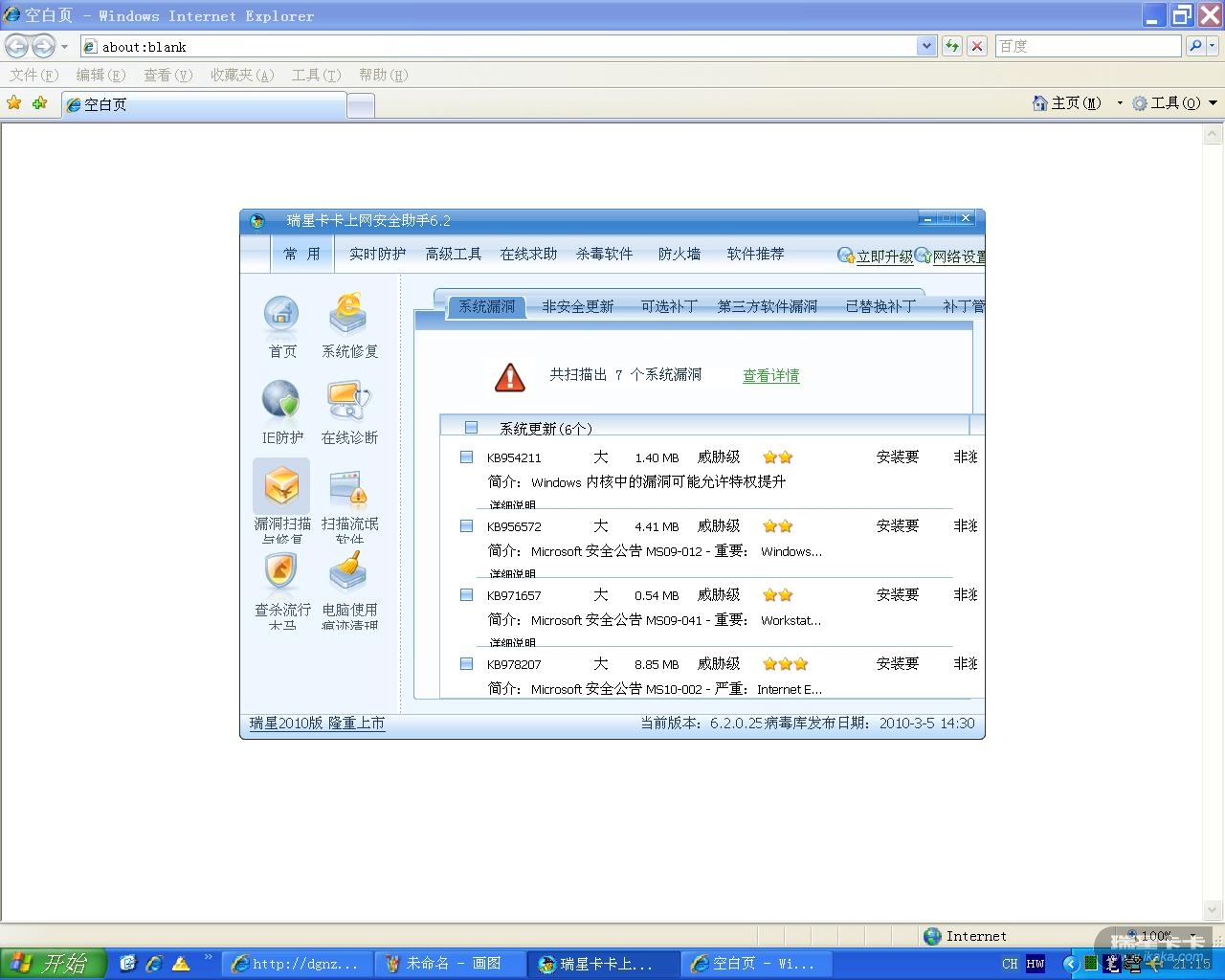Click the 查看详情 link

pyautogui.click(x=770, y=376)
